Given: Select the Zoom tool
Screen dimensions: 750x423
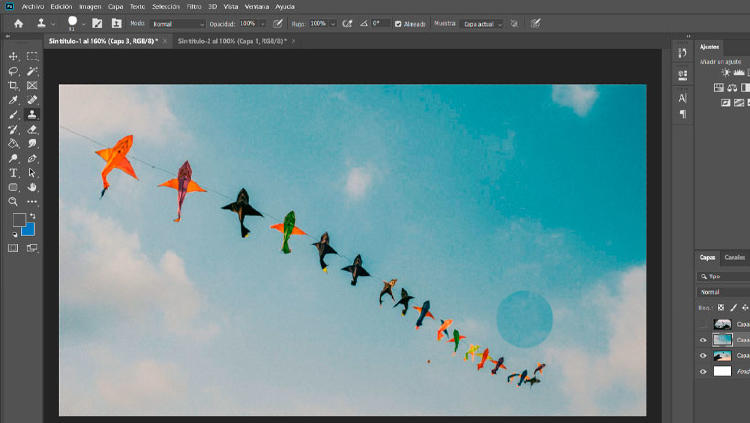Looking at the screenshot, I should [x=13, y=201].
